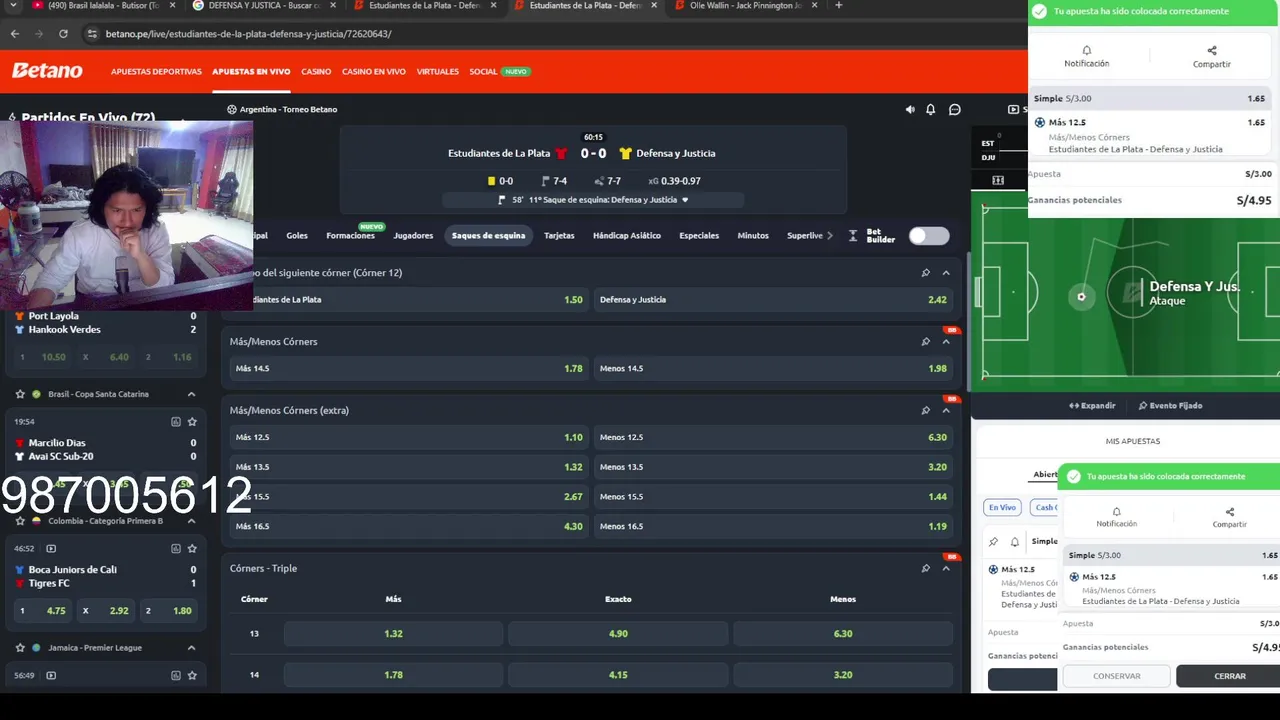Open a new browser tab
Image resolution: width=1280 pixels, height=720 pixels.
[x=838, y=6]
